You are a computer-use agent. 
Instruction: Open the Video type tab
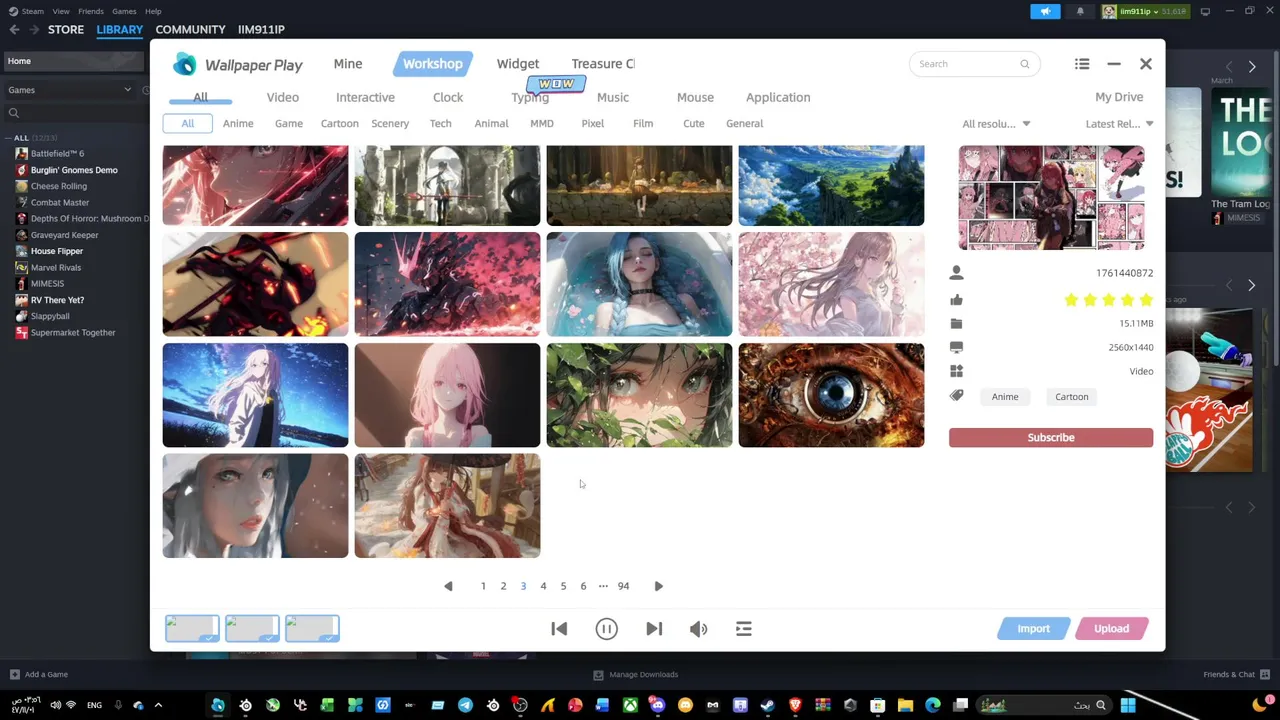[283, 97]
